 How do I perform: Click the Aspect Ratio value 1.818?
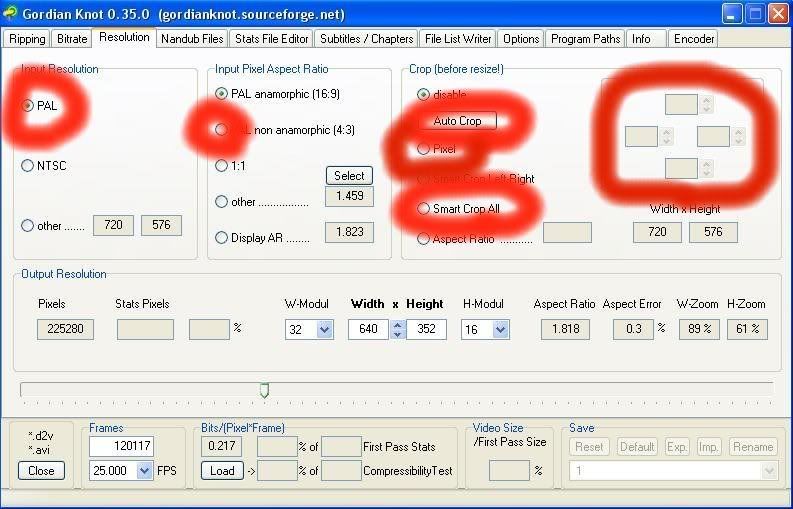coord(565,329)
